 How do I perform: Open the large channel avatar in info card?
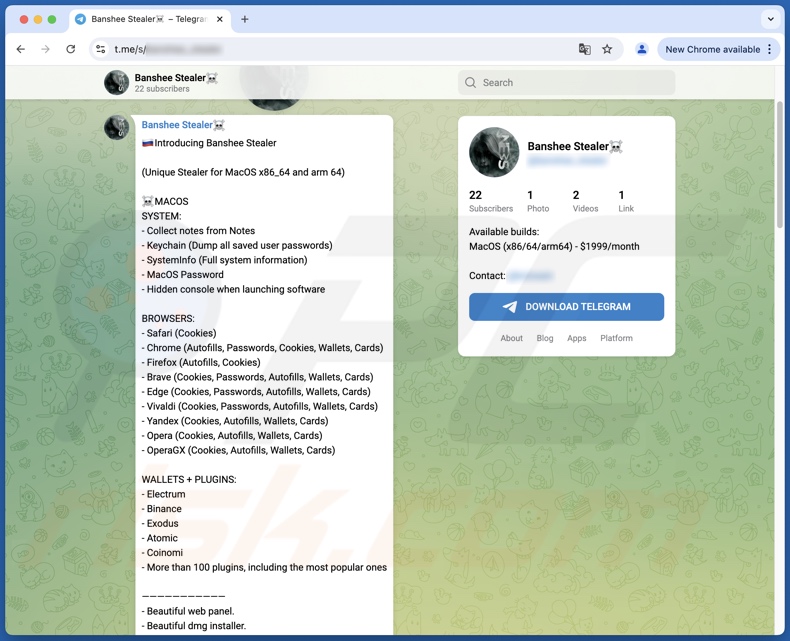pyautogui.click(x=494, y=152)
